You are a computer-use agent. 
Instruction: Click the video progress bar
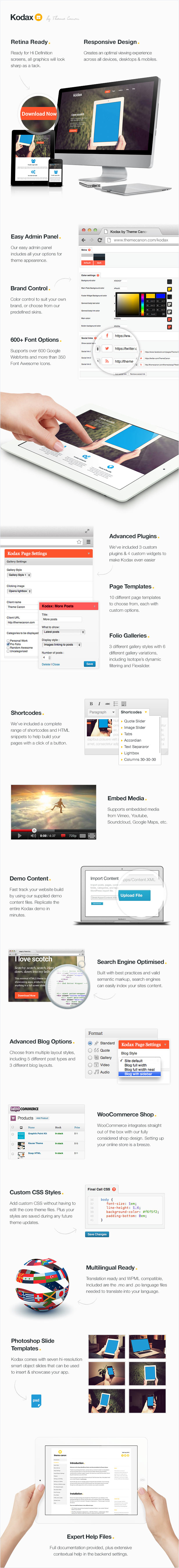pos(53,830)
